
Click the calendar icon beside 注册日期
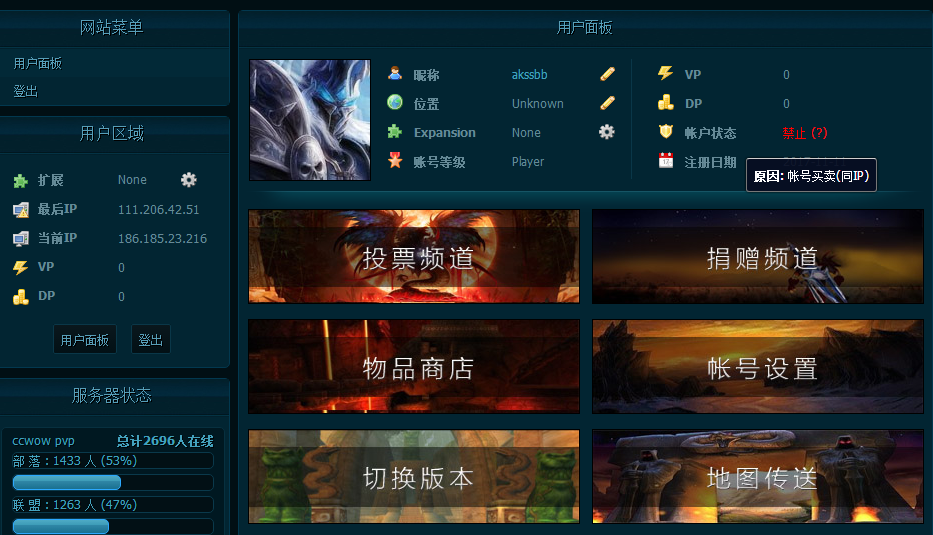click(x=665, y=161)
